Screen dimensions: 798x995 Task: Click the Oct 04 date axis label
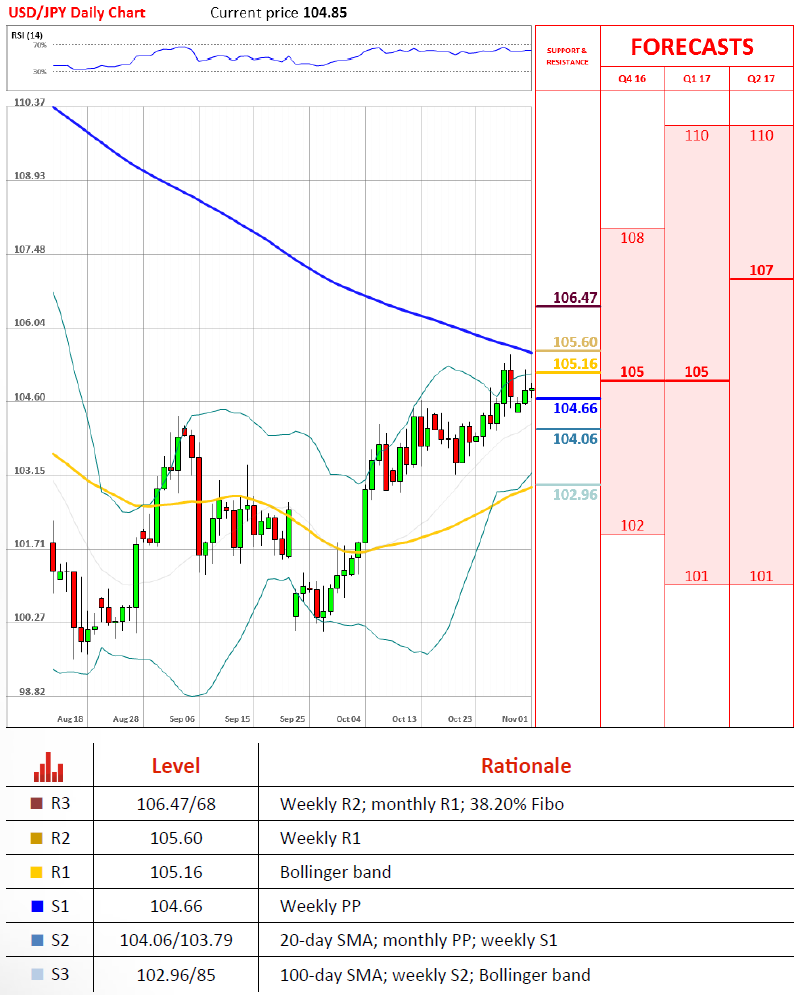click(348, 719)
